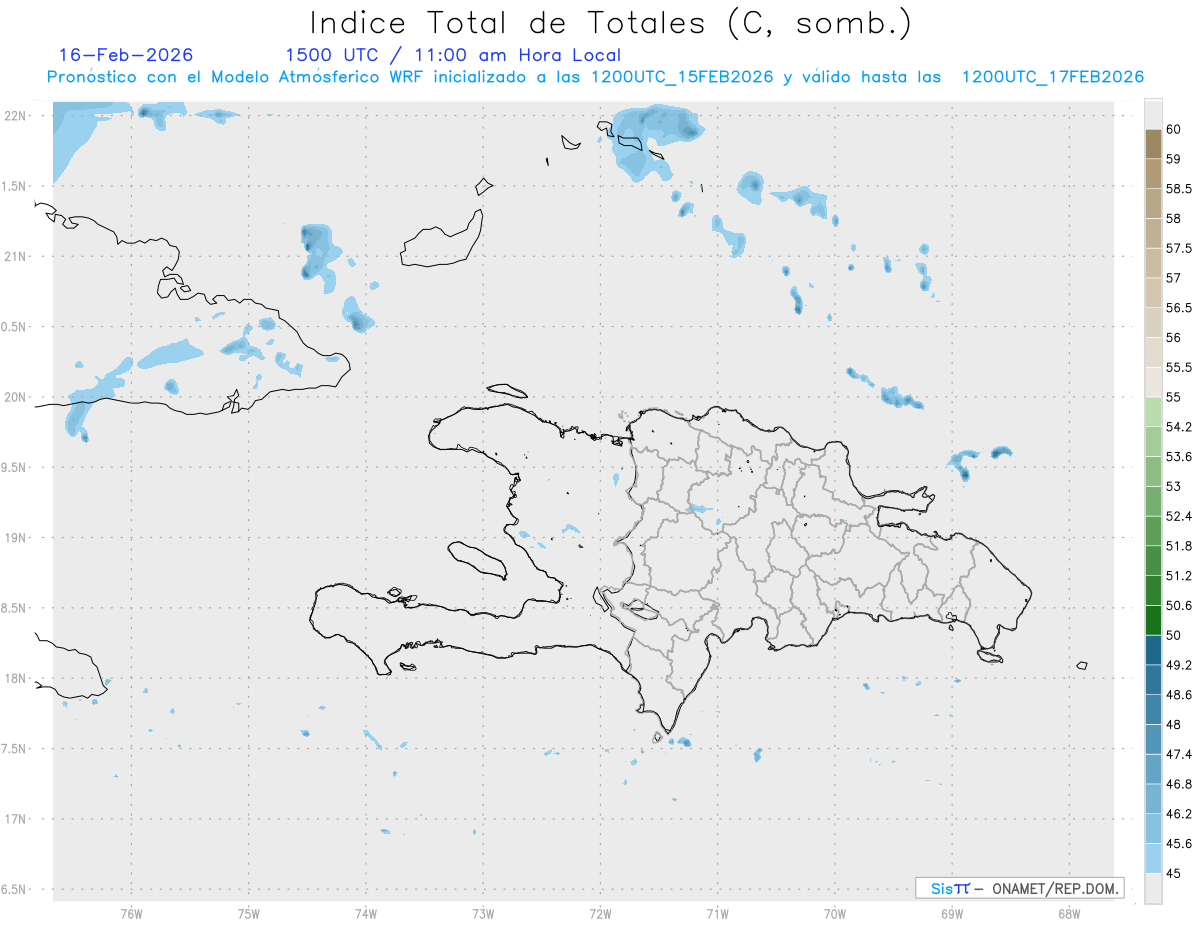Click the '76W' longitude label

tap(131, 914)
